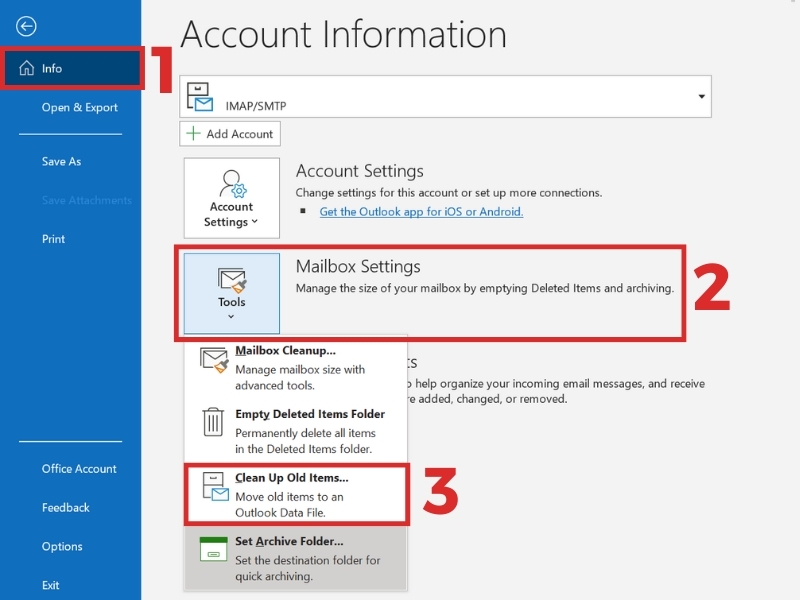This screenshot has height=600, width=800.
Task: Expand the Account Settings chevron
Action: click(x=255, y=221)
